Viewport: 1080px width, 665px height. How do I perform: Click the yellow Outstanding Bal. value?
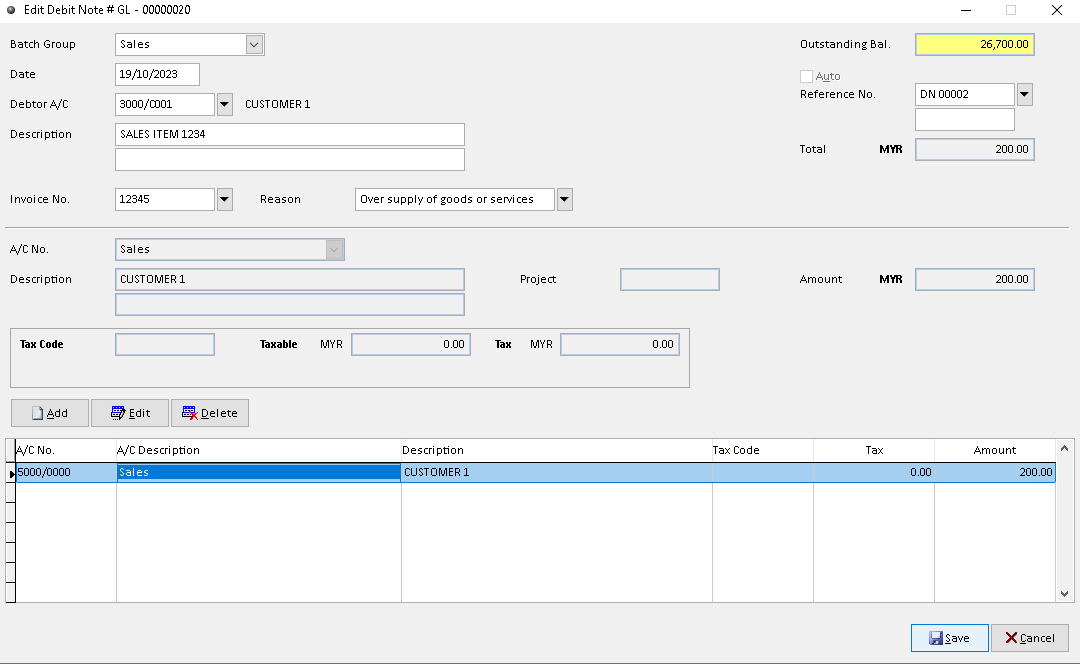975,45
